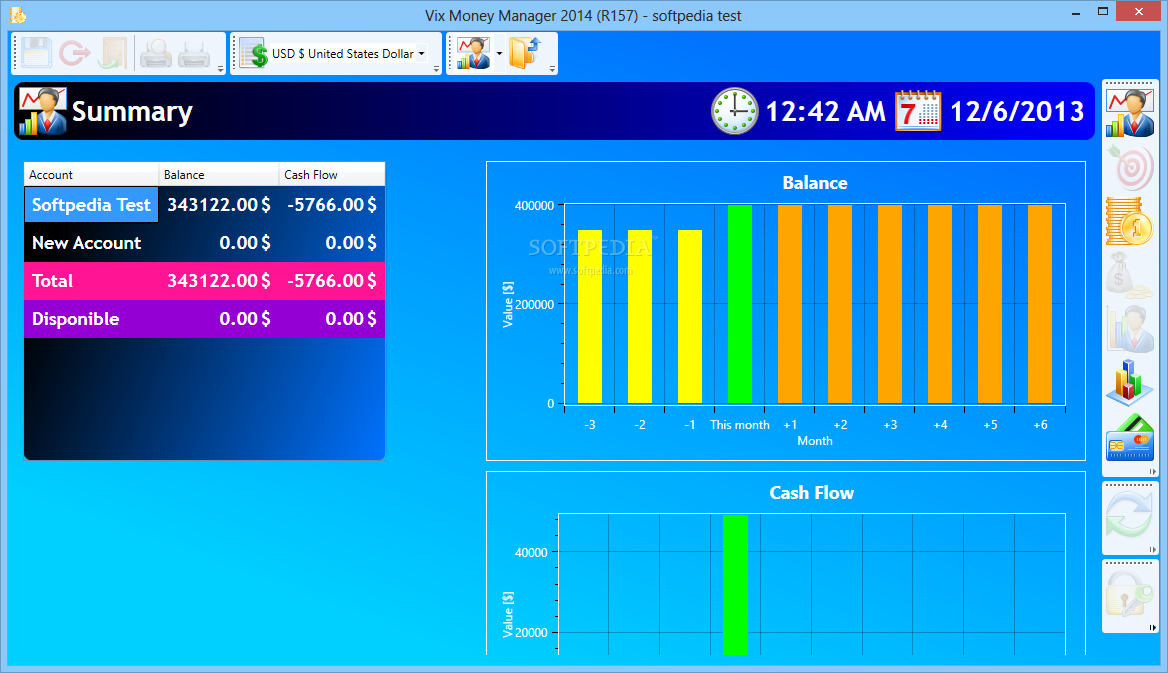The height and width of the screenshot is (673, 1168).
Task: Expand the navigation sidebar overflow arrow
Action: coord(1152,471)
